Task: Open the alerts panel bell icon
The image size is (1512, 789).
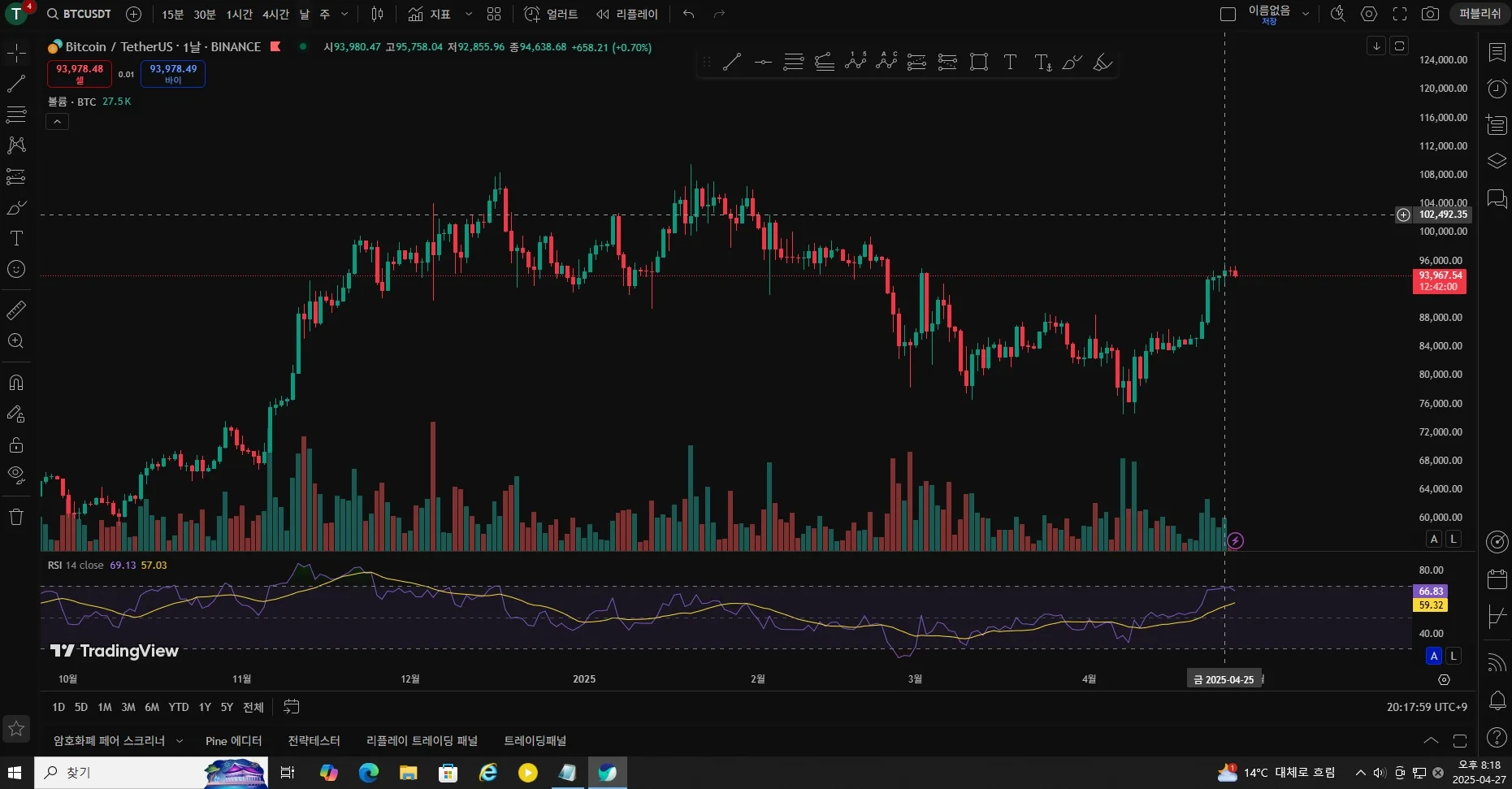Action: click(x=1497, y=700)
